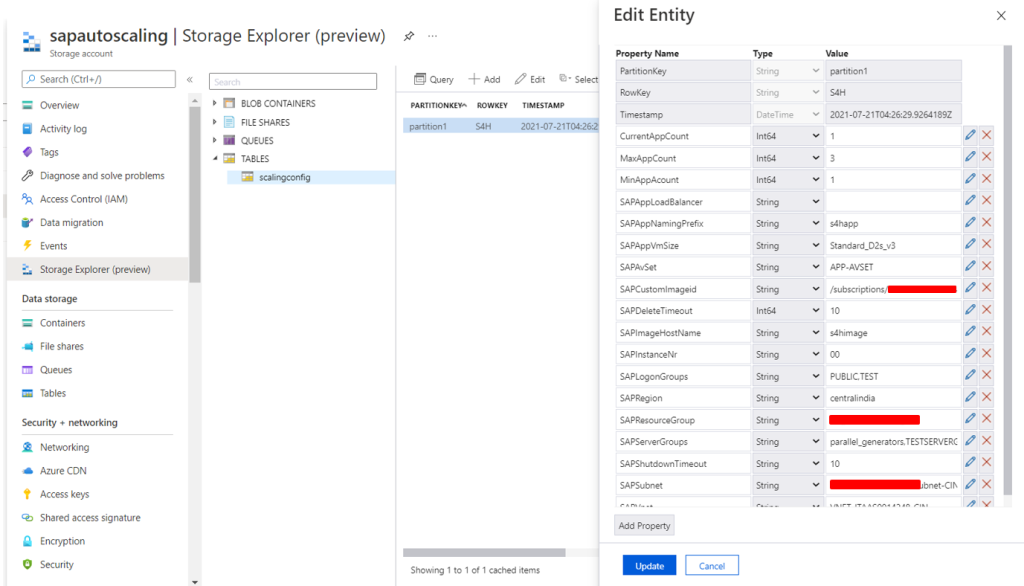Delete the SAPAppNamingPrefix property
This screenshot has height=586, width=1024.
987,223
